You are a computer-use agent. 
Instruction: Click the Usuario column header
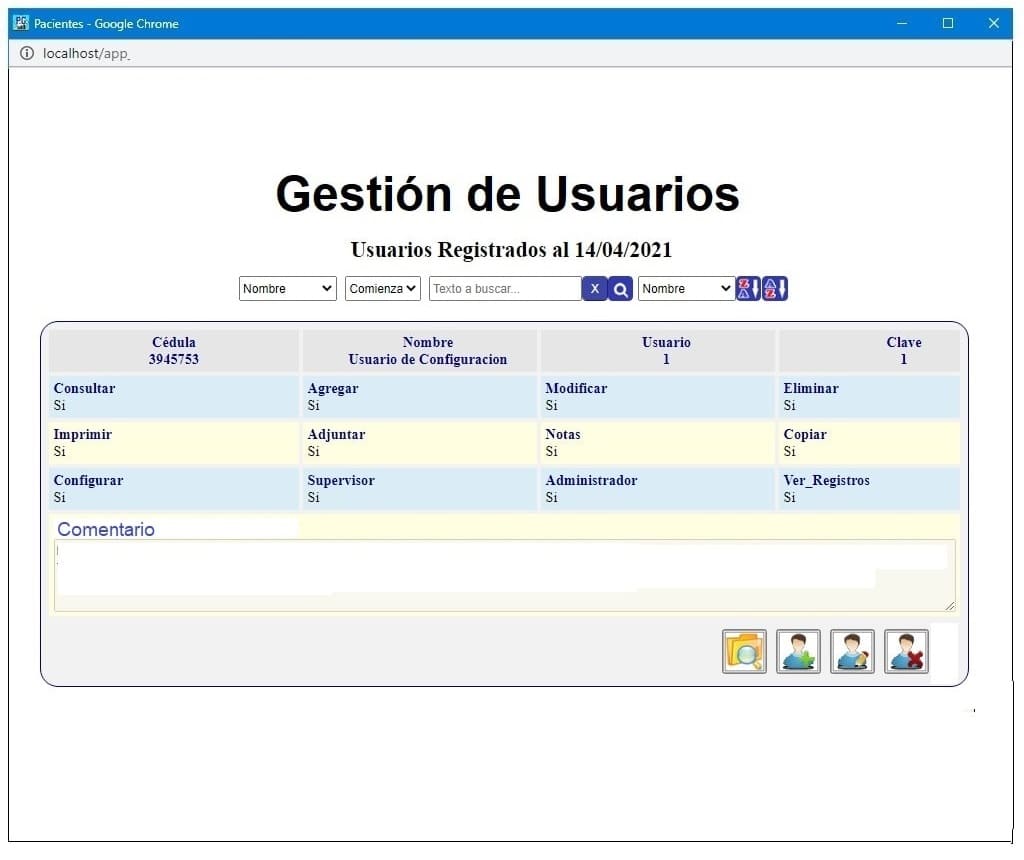666,342
